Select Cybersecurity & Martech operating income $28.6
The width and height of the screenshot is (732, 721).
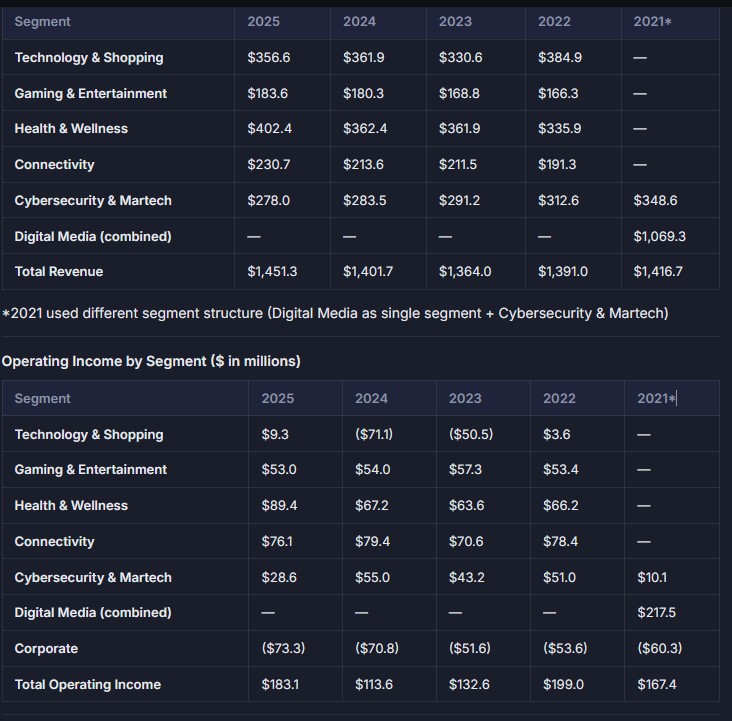(279, 577)
